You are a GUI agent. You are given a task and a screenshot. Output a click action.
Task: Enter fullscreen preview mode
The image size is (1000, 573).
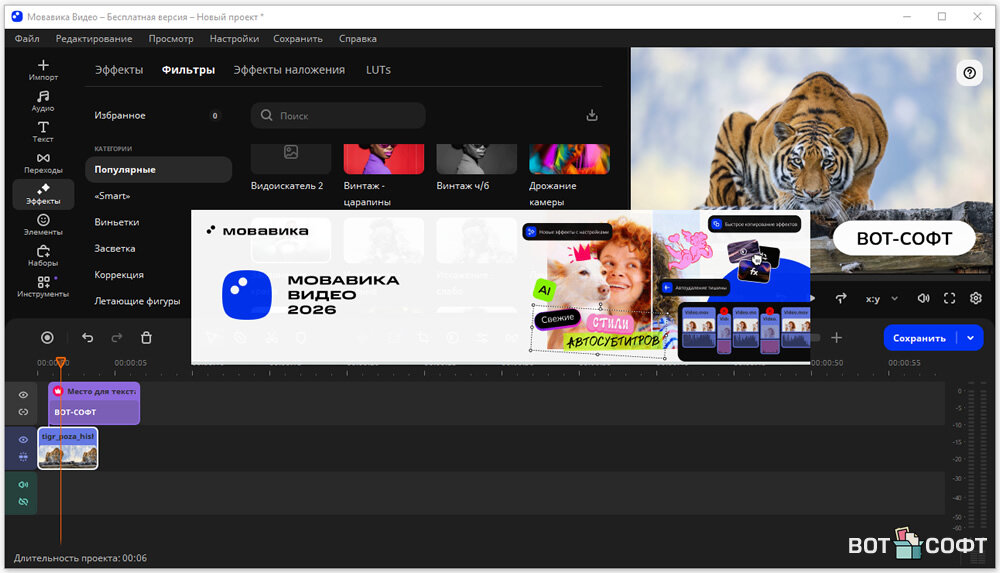[950, 298]
